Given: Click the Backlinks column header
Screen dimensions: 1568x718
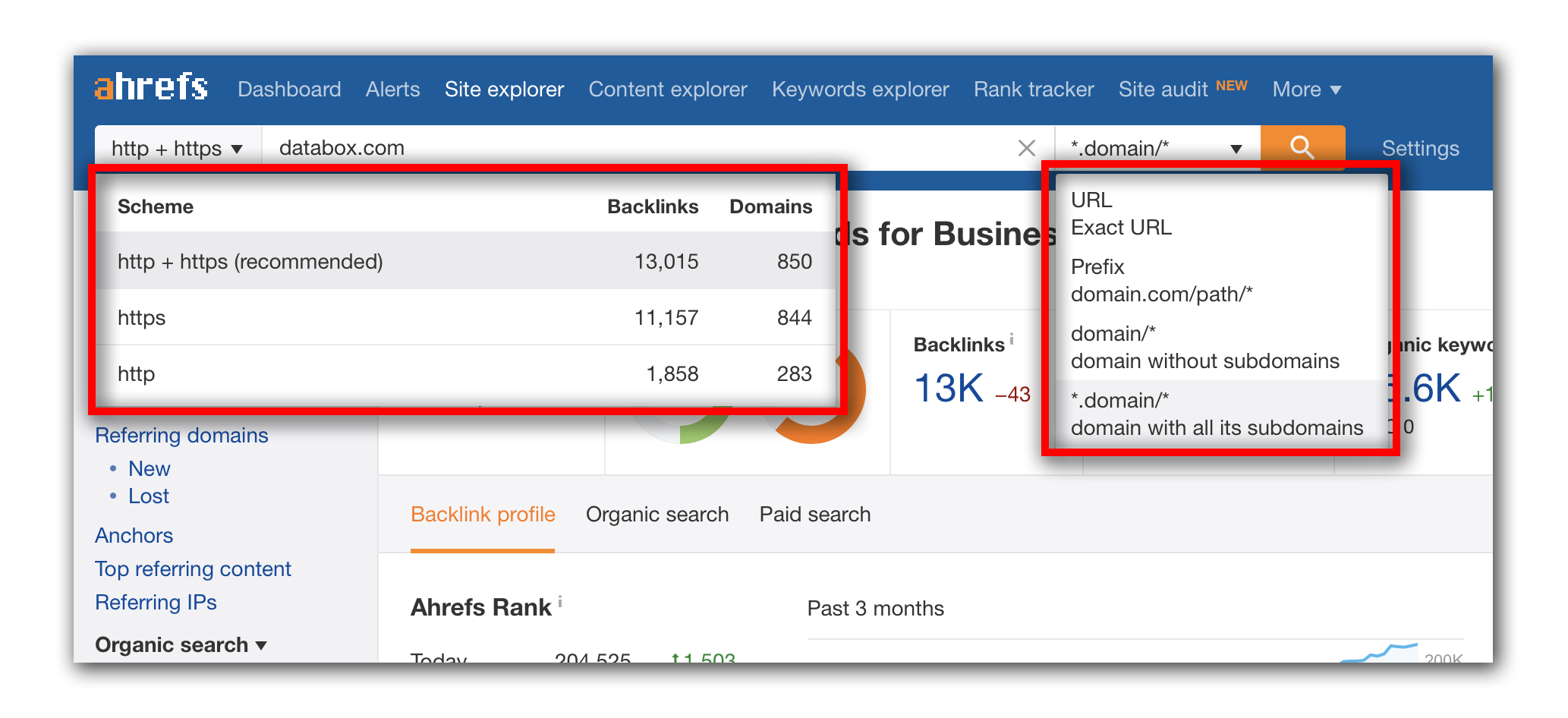Looking at the screenshot, I should point(653,206).
